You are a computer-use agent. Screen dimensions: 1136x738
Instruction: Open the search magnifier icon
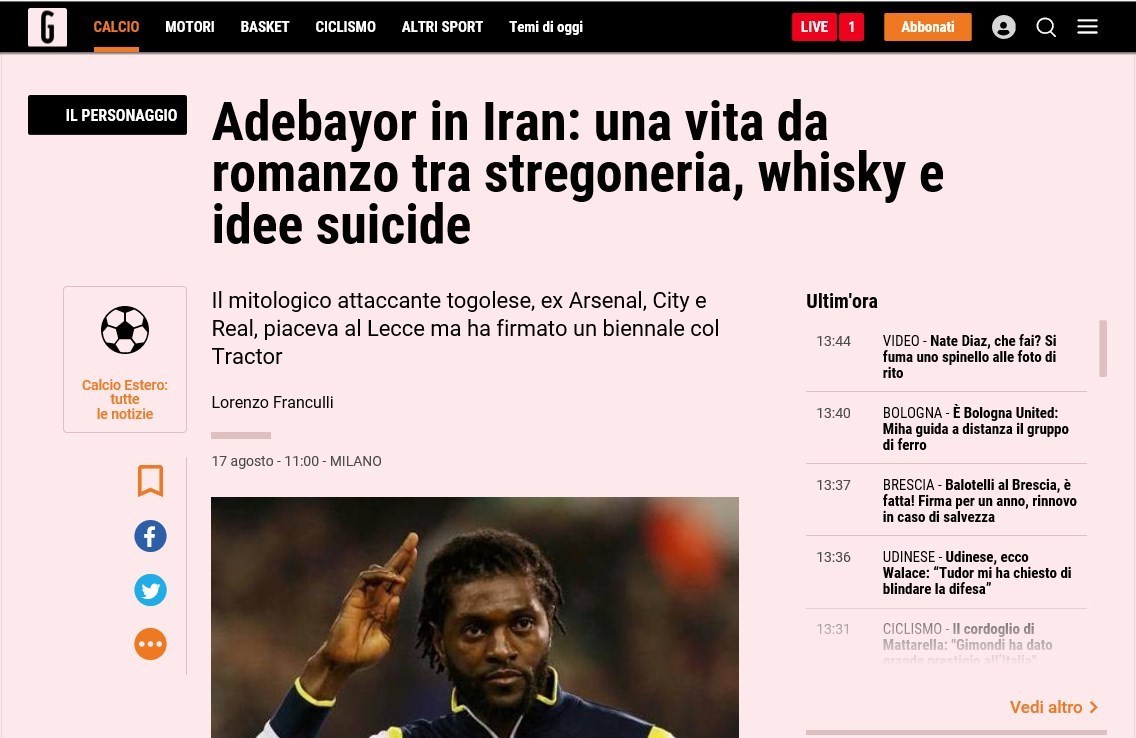(1045, 27)
